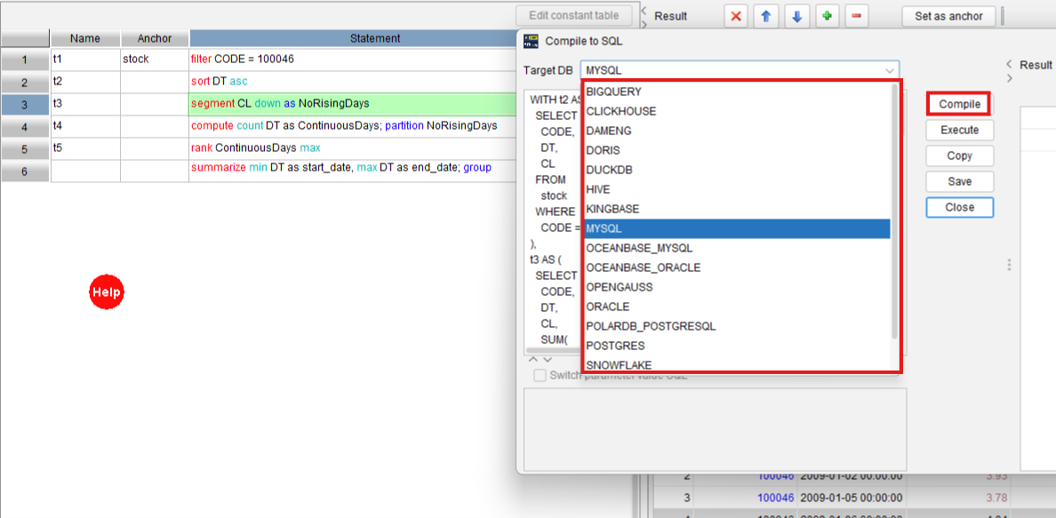Select SNOWFLAKE at list bottom
This screenshot has width=1056, height=518.
tap(737, 364)
